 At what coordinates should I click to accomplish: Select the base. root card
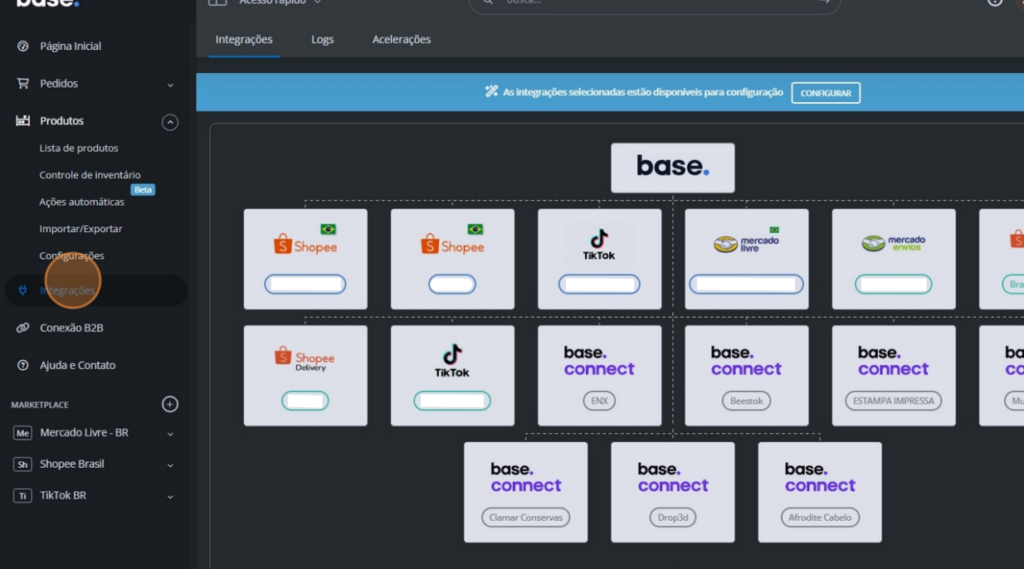(673, 168)
